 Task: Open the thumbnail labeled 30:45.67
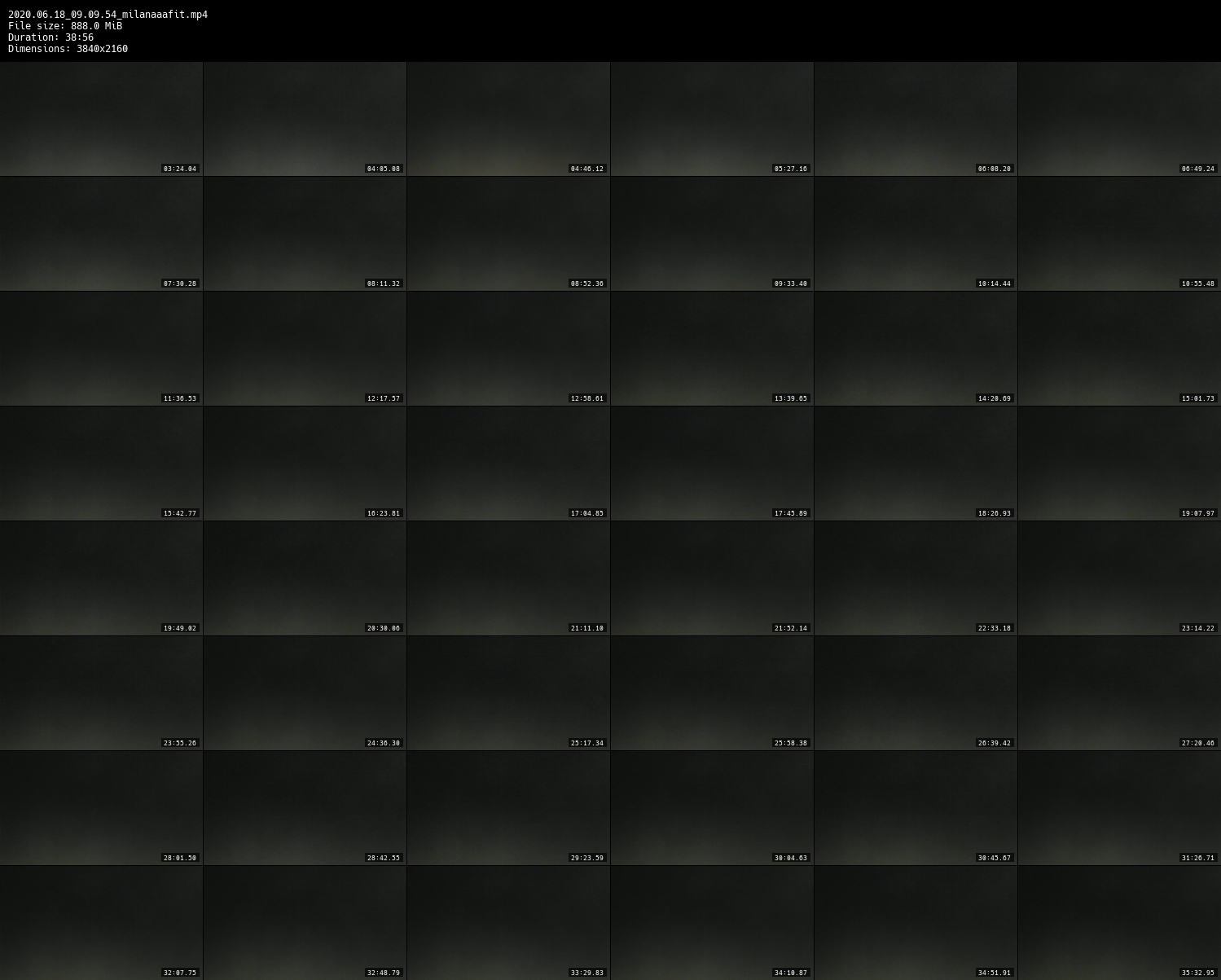pos(916,808)
